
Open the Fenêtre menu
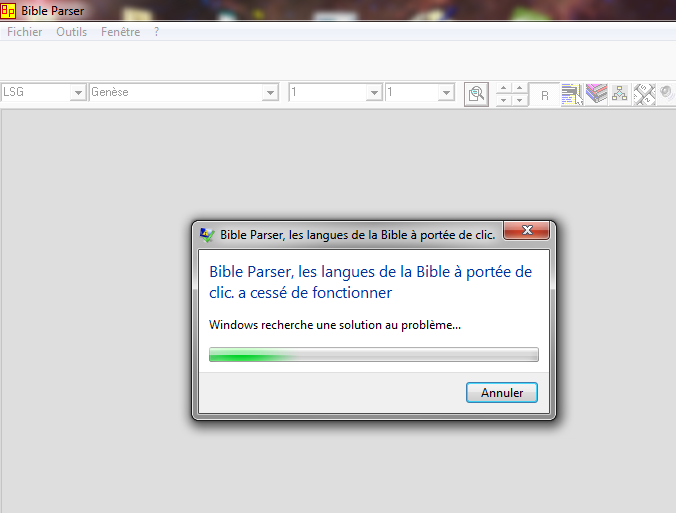121,32
